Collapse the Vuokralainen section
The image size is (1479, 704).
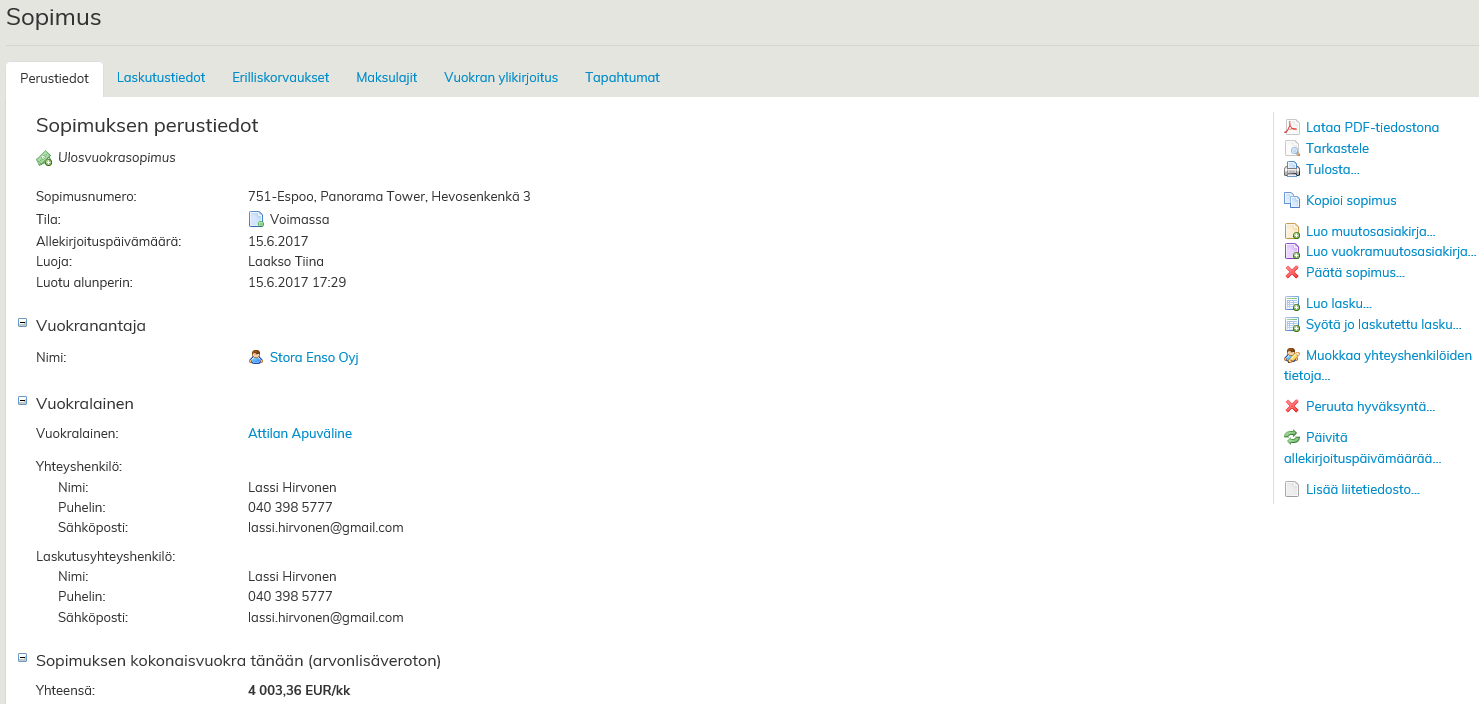[23, 400]
